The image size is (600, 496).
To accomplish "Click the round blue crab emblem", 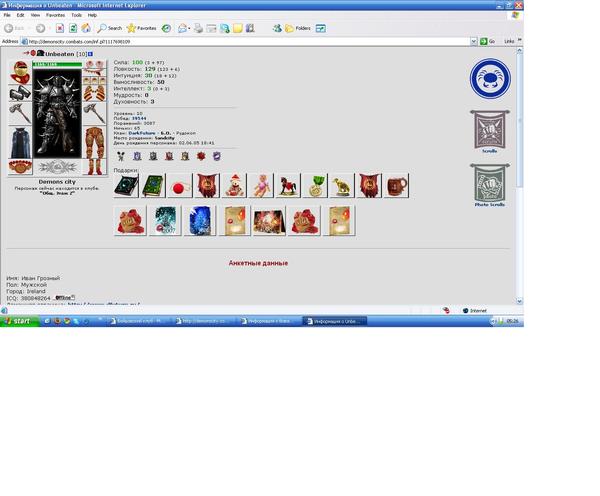I will tap(490, 78).
